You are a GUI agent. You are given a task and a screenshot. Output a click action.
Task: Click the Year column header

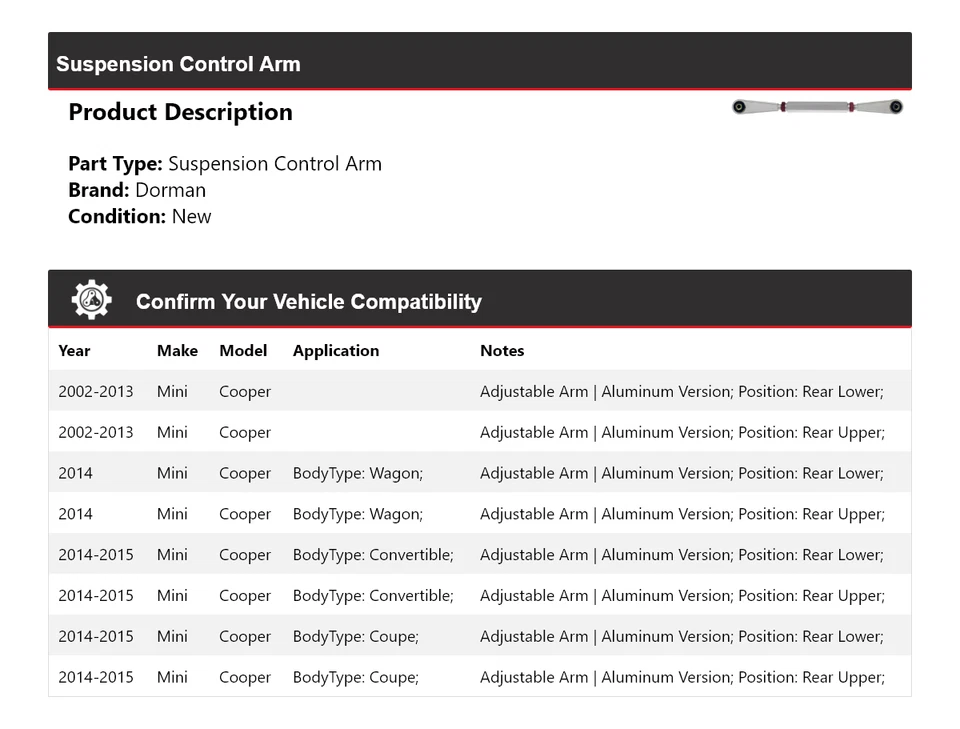[74, 351]
